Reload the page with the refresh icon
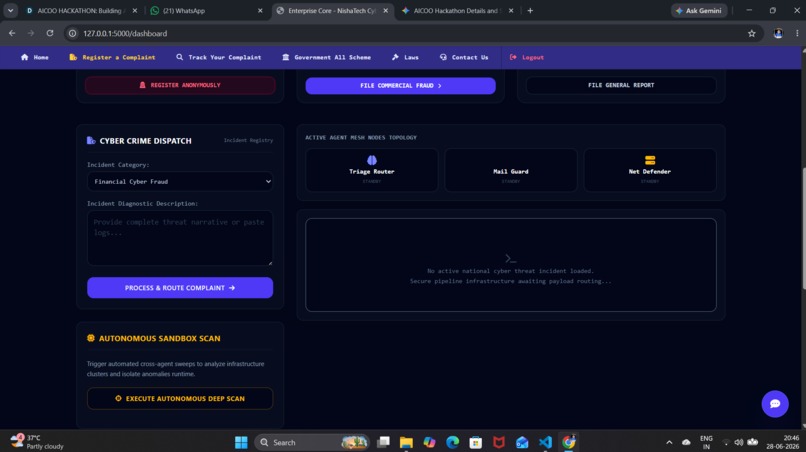 pos(50,33)
